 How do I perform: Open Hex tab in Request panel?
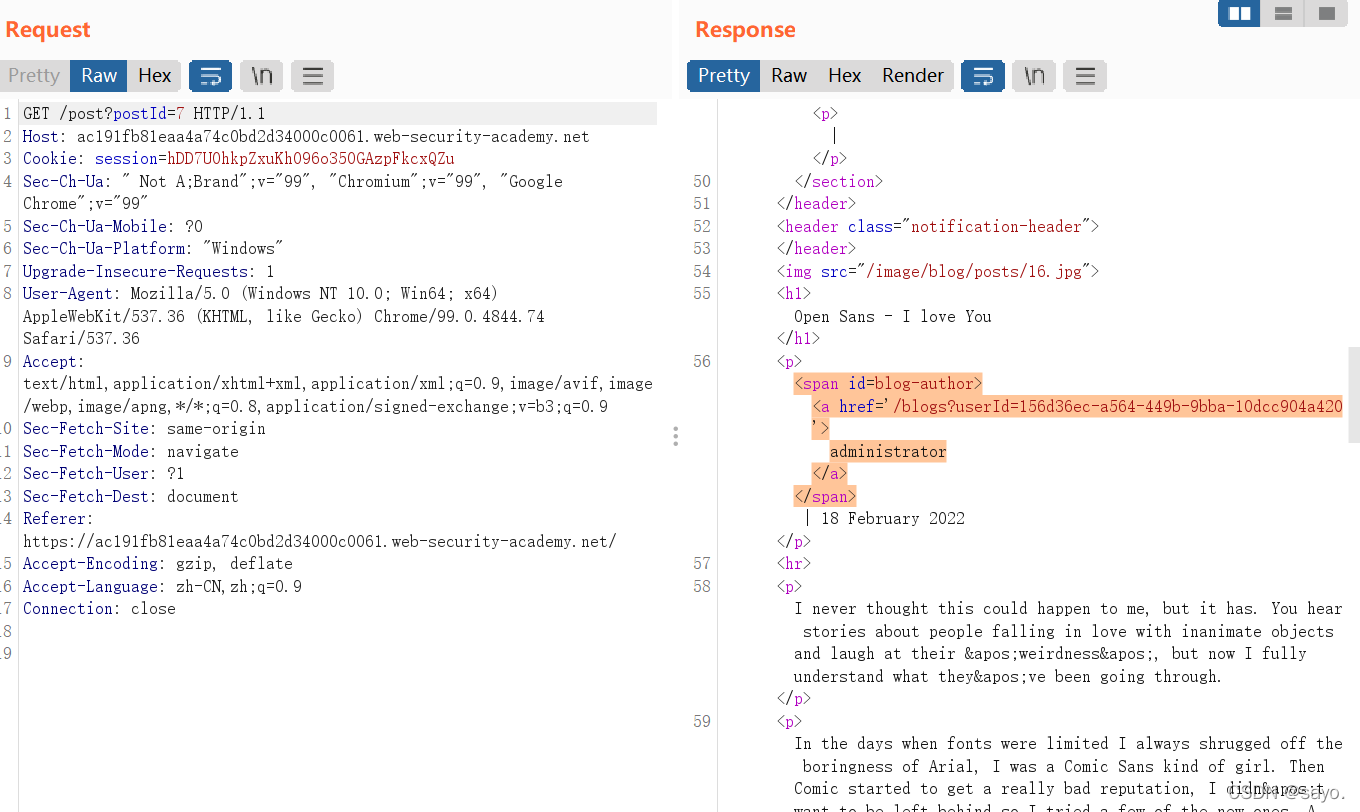[155, 76]
